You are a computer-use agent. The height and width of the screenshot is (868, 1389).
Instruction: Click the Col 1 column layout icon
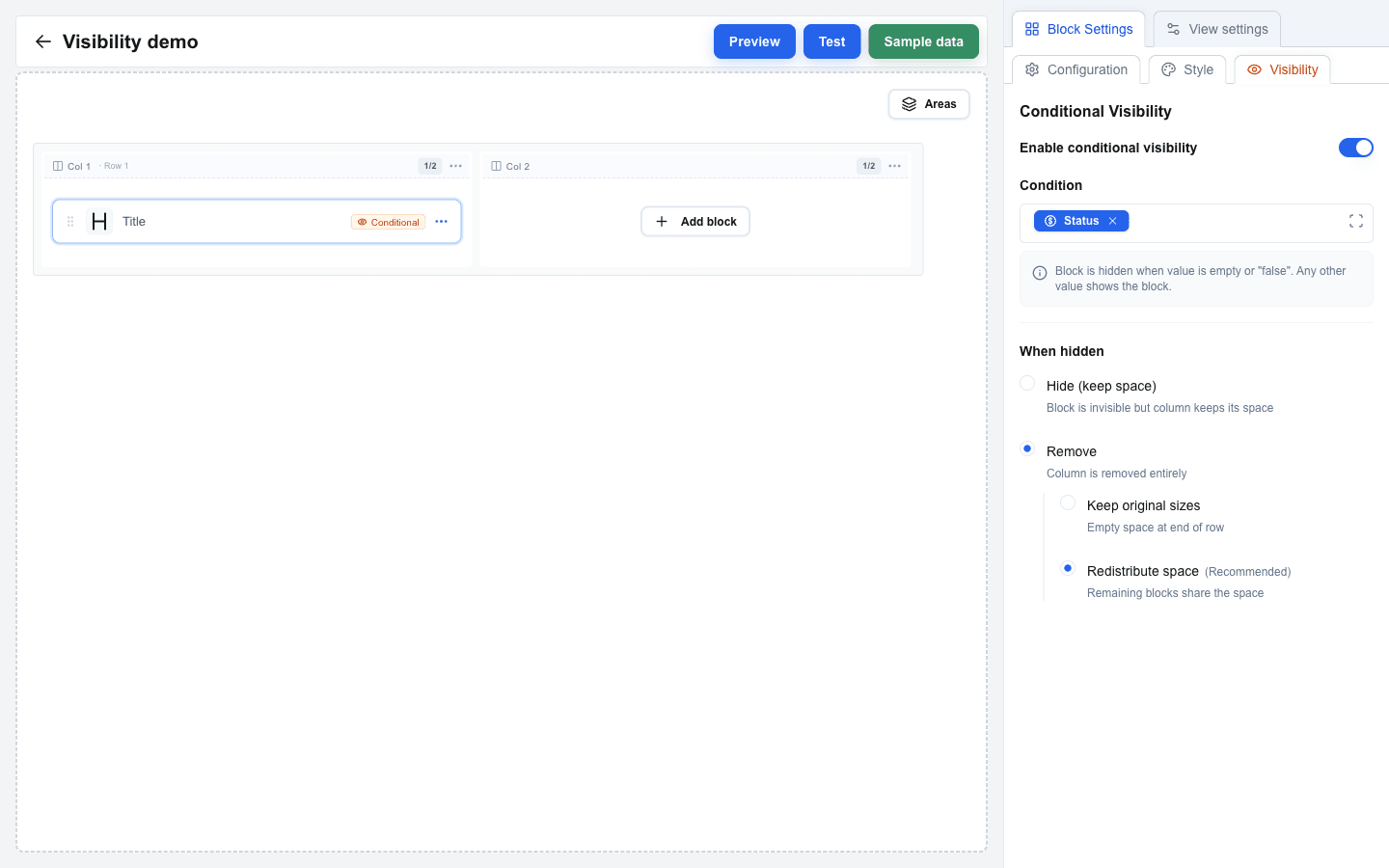58,166
